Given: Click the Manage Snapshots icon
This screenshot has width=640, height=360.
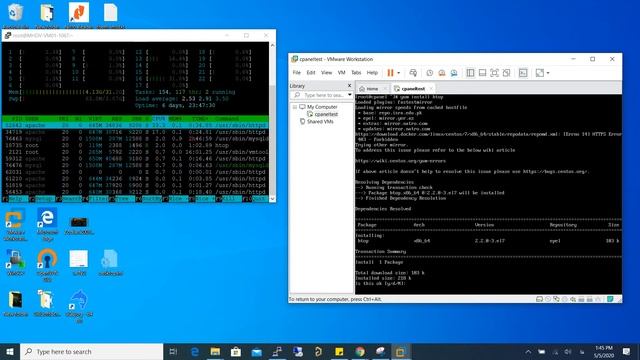Looking at the screenshot, I should [454, 73].
